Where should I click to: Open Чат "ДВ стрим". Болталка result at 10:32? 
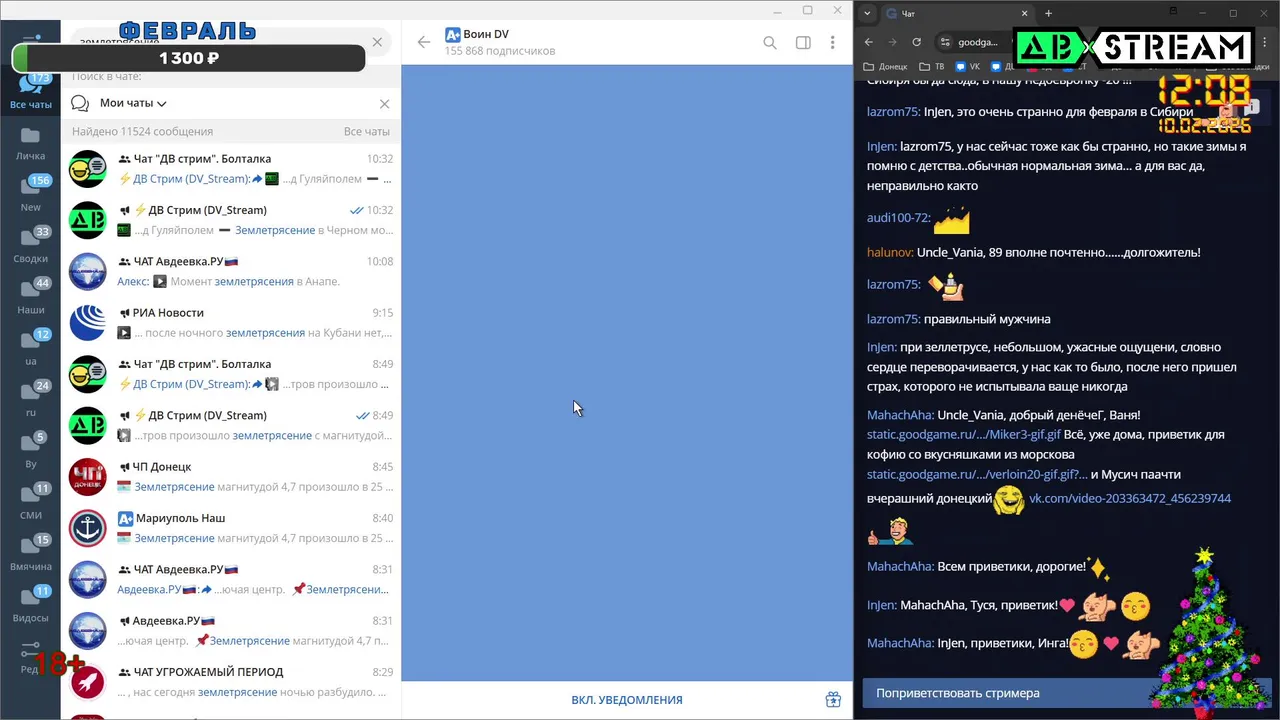(x=230, y=168)
